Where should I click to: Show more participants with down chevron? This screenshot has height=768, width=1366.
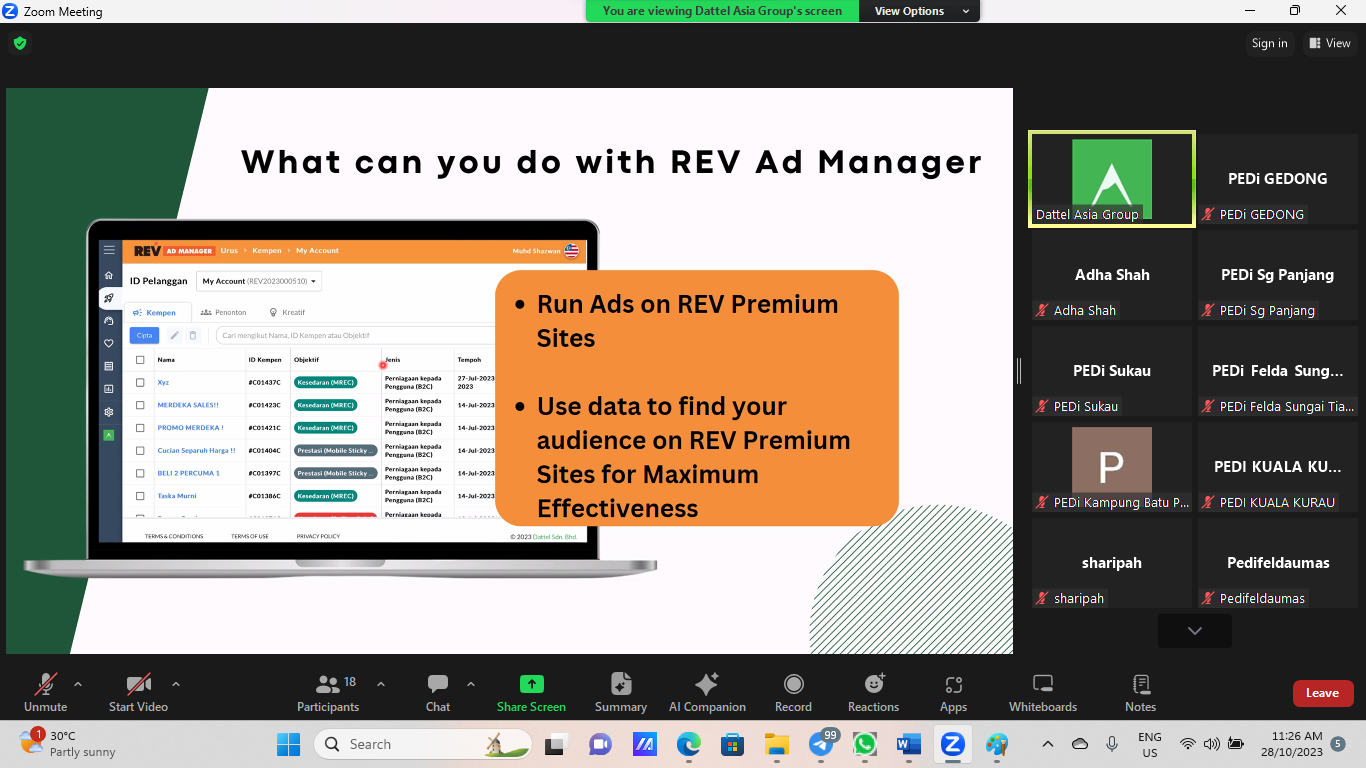[1194, 631]
